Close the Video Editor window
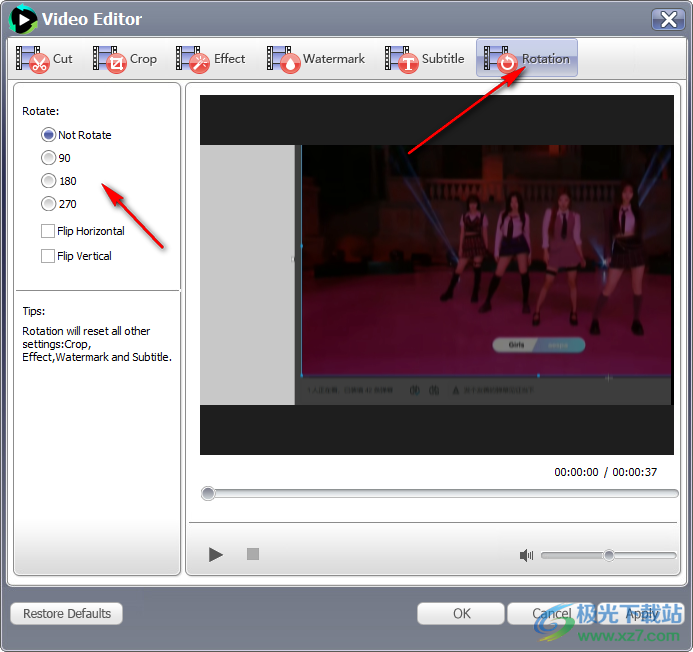The width and height of the screenshot is (693, 652). (x=668, y=19)
